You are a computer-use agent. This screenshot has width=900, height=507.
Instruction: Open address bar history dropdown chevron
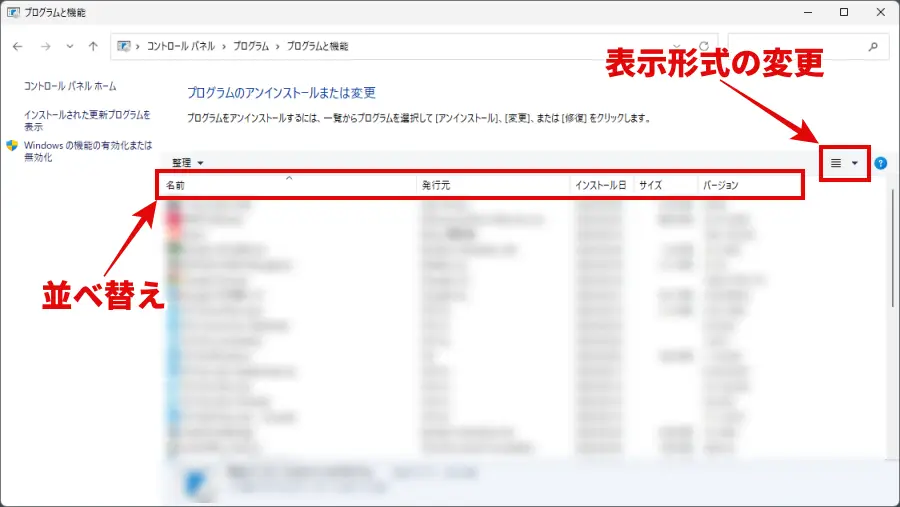pyautogui.click(x=677, y=46)
